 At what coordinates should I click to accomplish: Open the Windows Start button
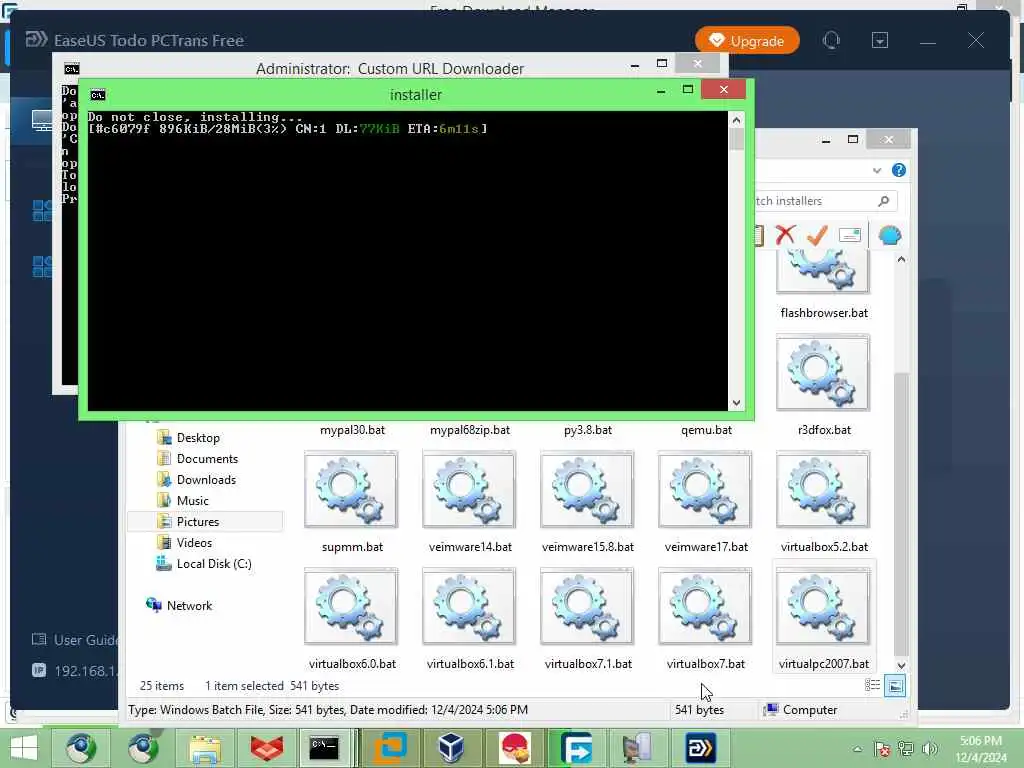coord(24,748)
